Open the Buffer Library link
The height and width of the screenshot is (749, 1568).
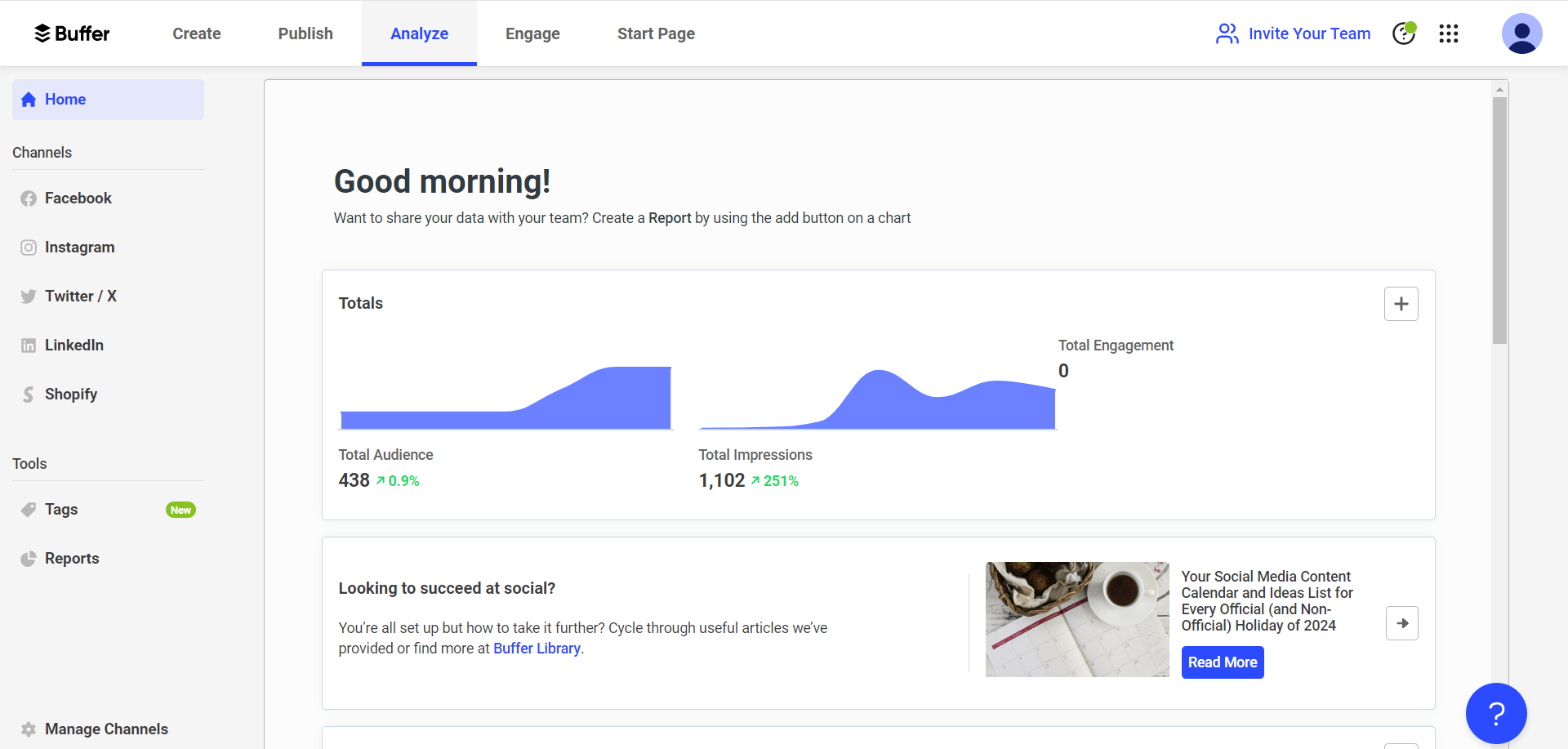click(x=537, y=649)
